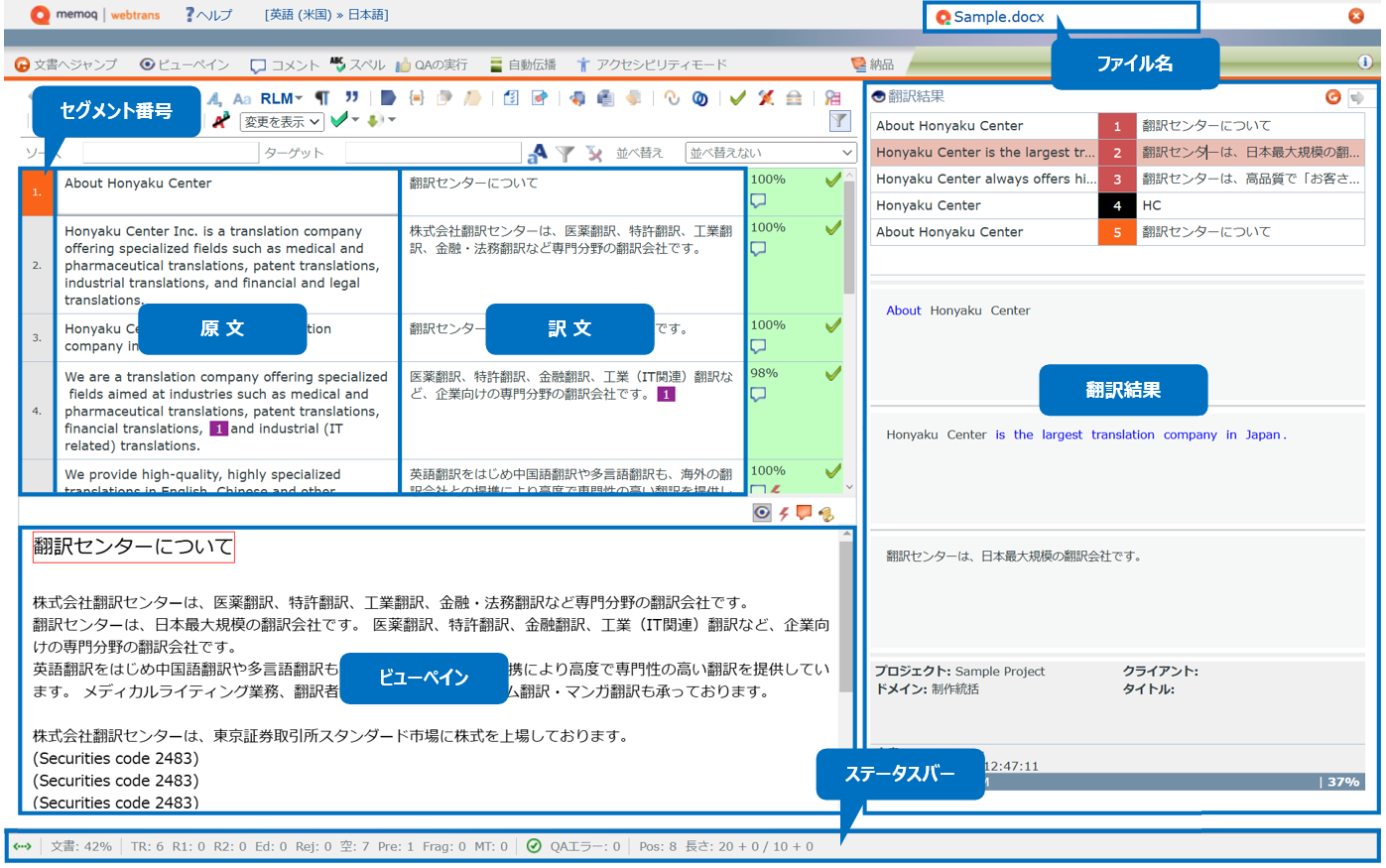The width and height of the screenshot is (1386, 868).
Task: Open the 並べ替えない sort dropdown
Action: click(770, 153)
